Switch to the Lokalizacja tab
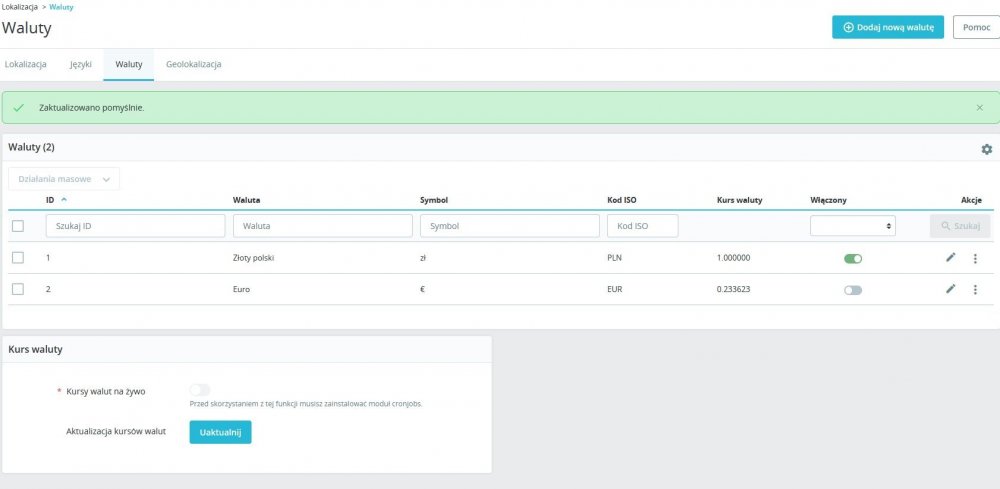1000x489 pixels. [x=26, y=64]
